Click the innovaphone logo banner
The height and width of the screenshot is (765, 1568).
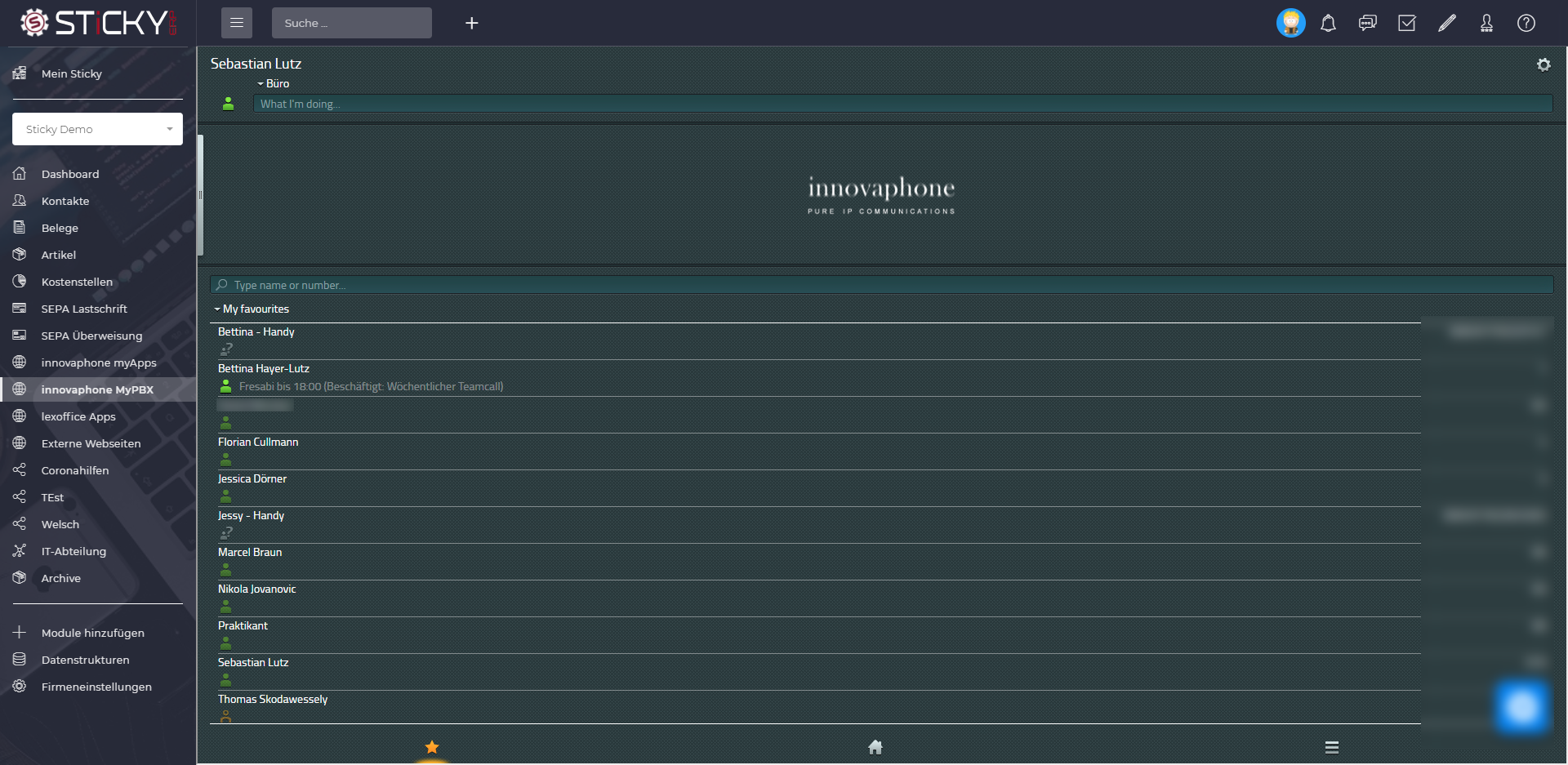click(x=881, y=195)
